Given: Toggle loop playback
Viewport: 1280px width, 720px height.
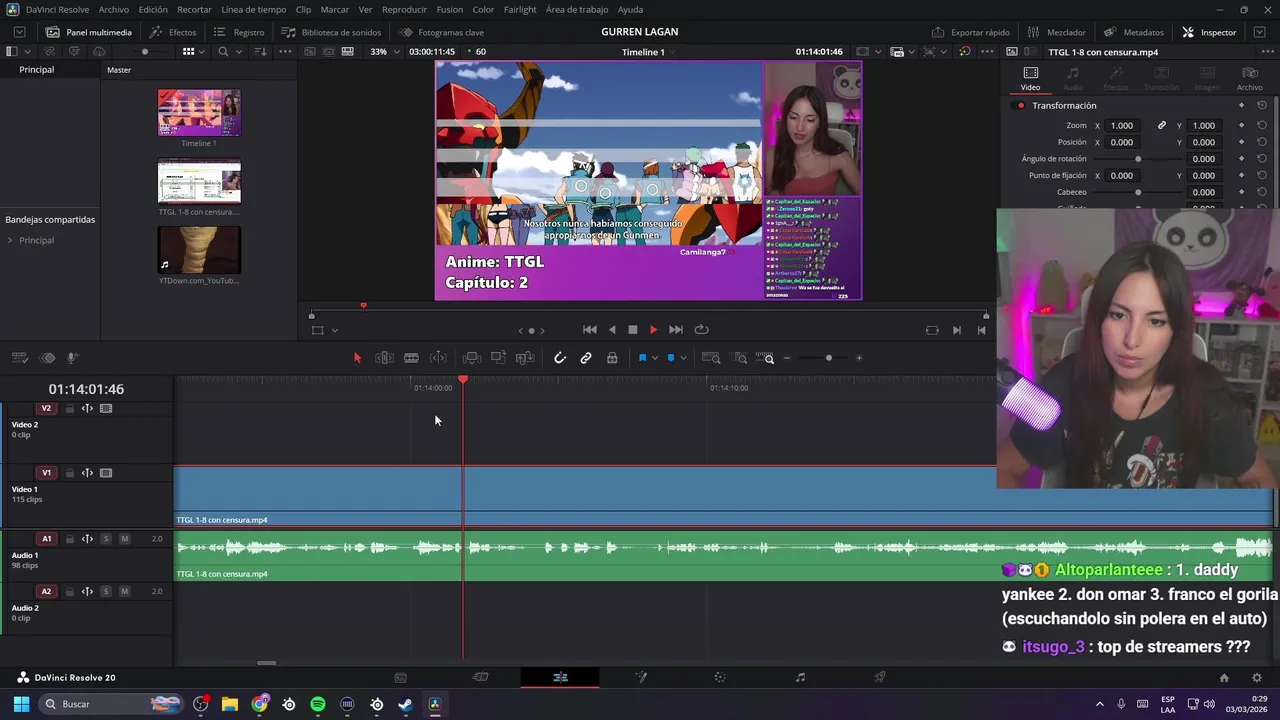Looking at the screenshot, I should point(702,330).
